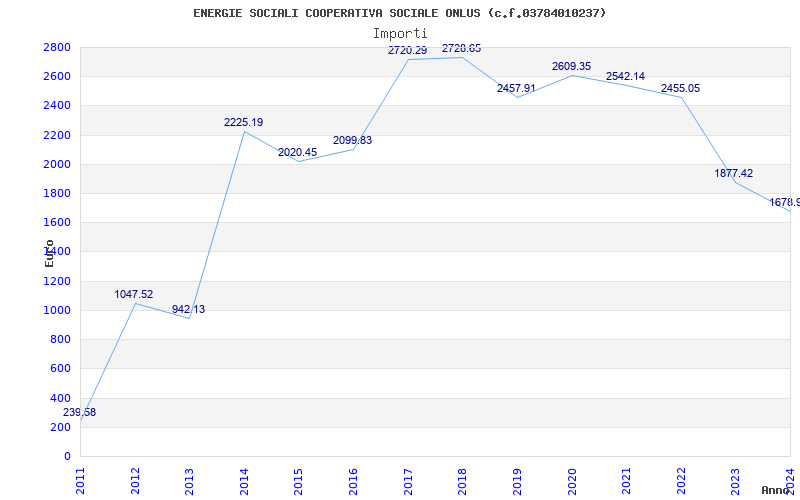Click the x-axis year 2016
800x500 pixels.
(x=353, y=482)
